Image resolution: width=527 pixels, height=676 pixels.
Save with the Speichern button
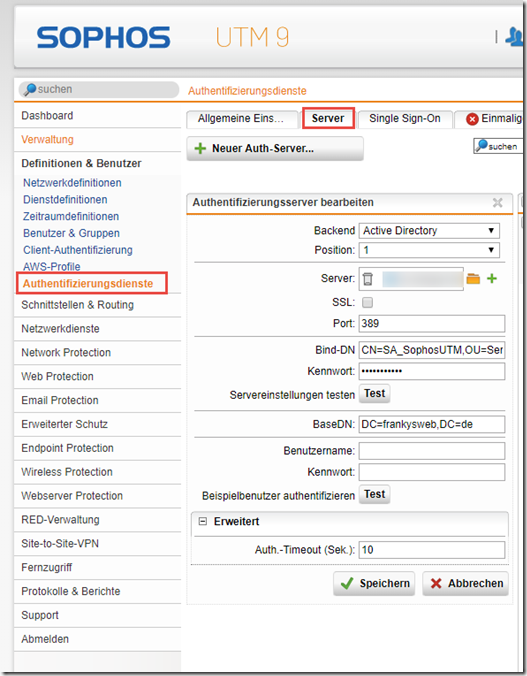click(x=374, y=584)
